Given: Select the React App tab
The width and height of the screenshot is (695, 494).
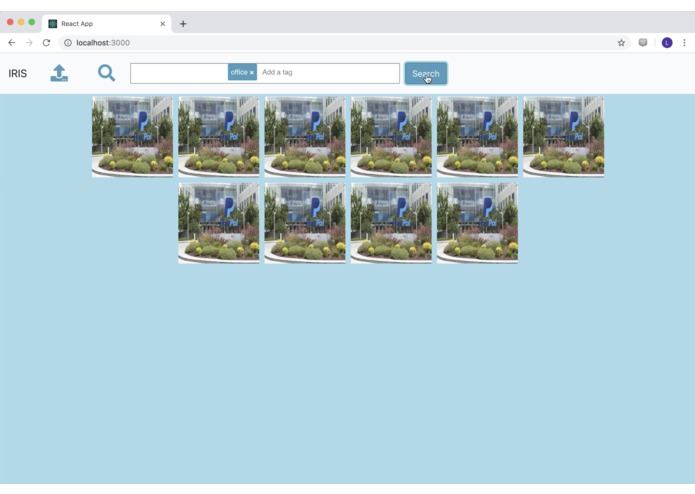Looking at the screenshot, I should pyautogui.click(x=106, y=24).
